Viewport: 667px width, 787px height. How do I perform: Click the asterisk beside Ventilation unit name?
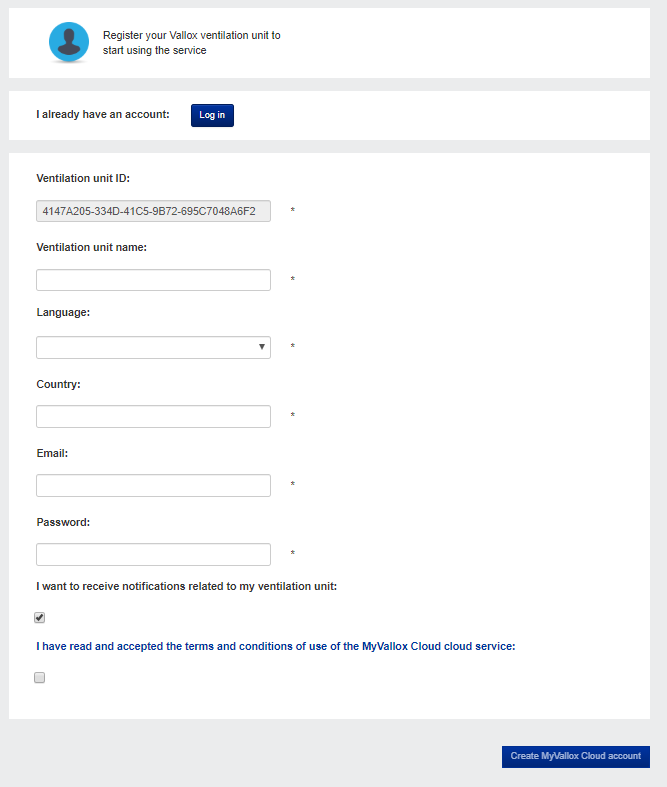(x=293, y=280)
